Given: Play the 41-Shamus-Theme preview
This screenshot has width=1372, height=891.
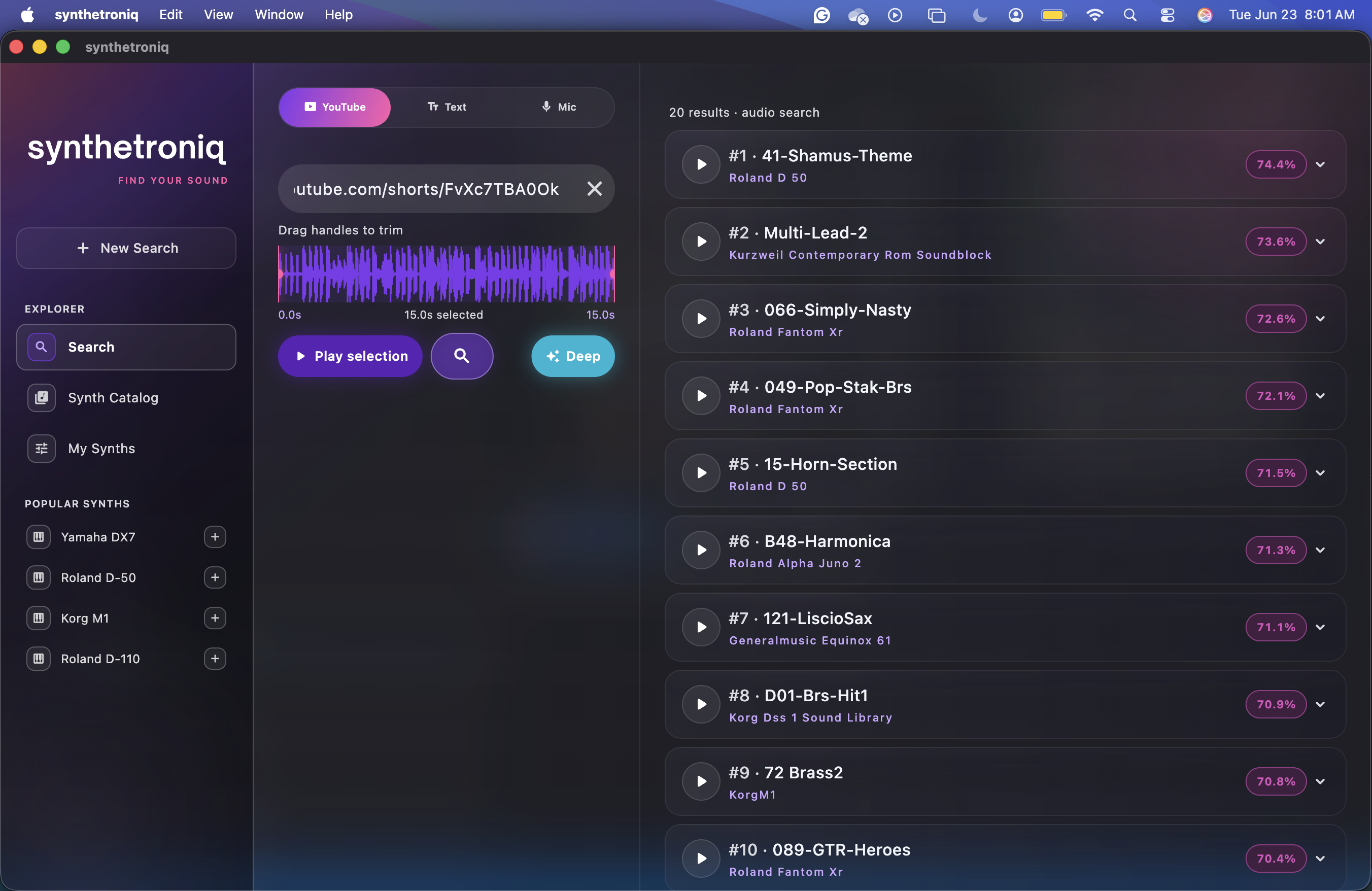Looking at the screenshot, I should pos(701,165).
